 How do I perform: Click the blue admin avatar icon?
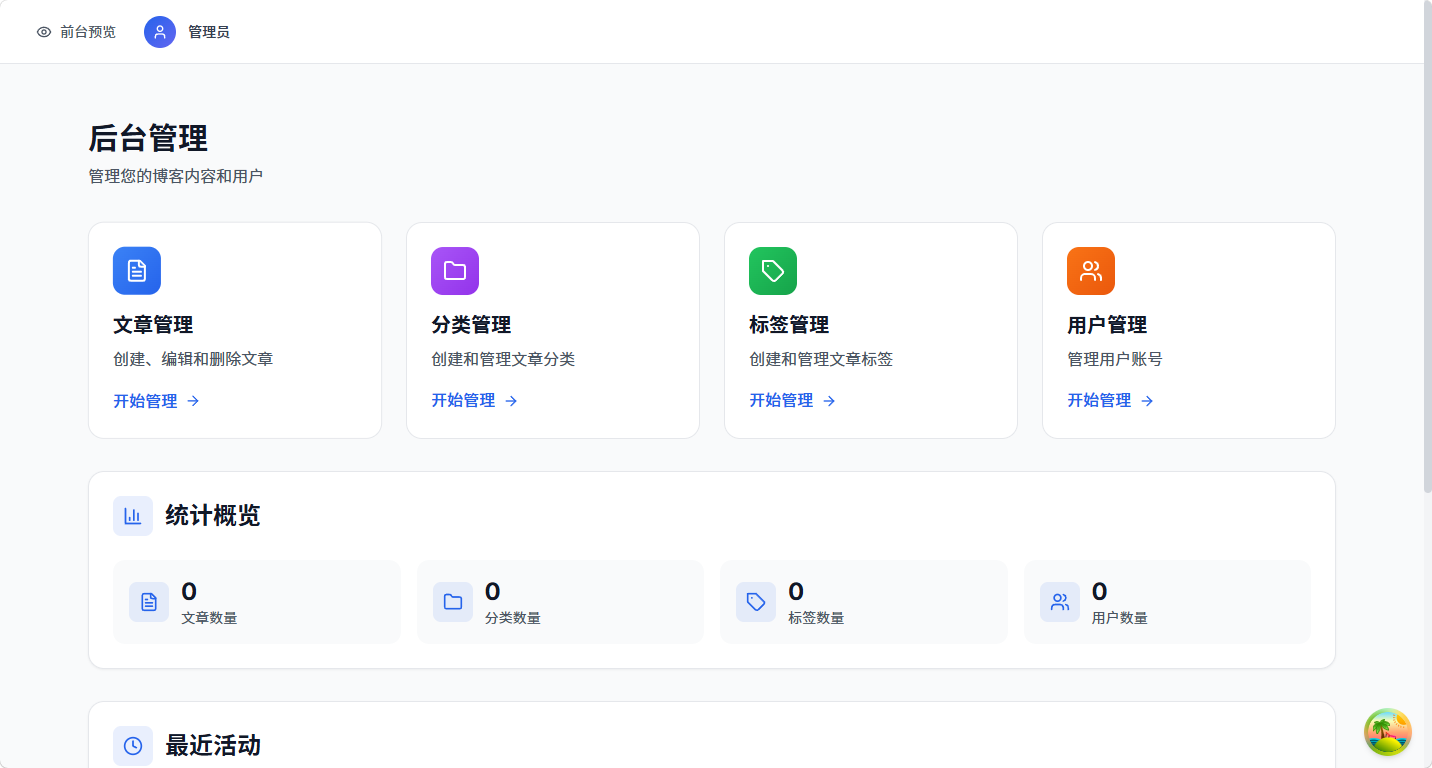pyautogui.click(x=160, y=32)
